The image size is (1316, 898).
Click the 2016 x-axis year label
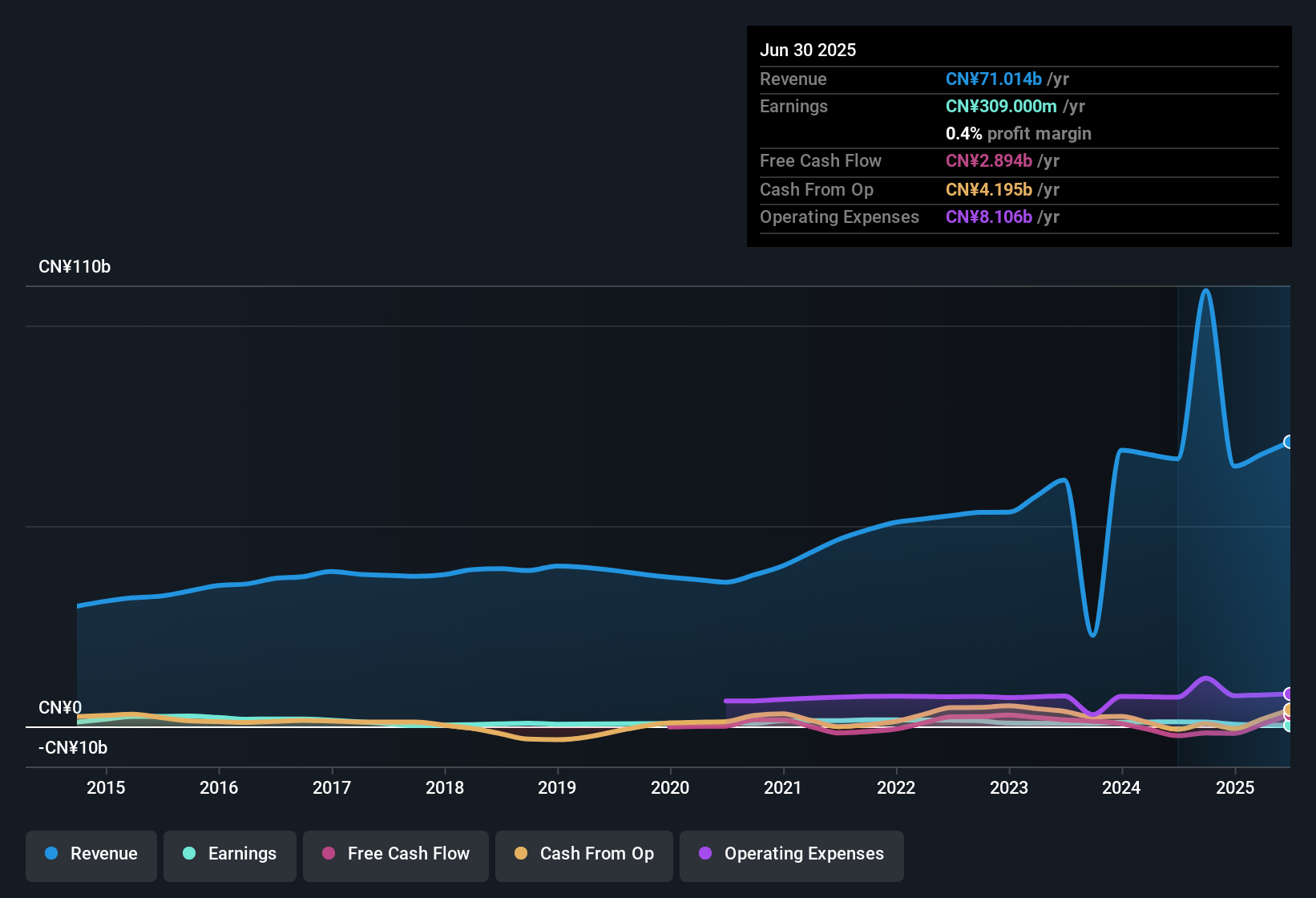pos(219,787)
